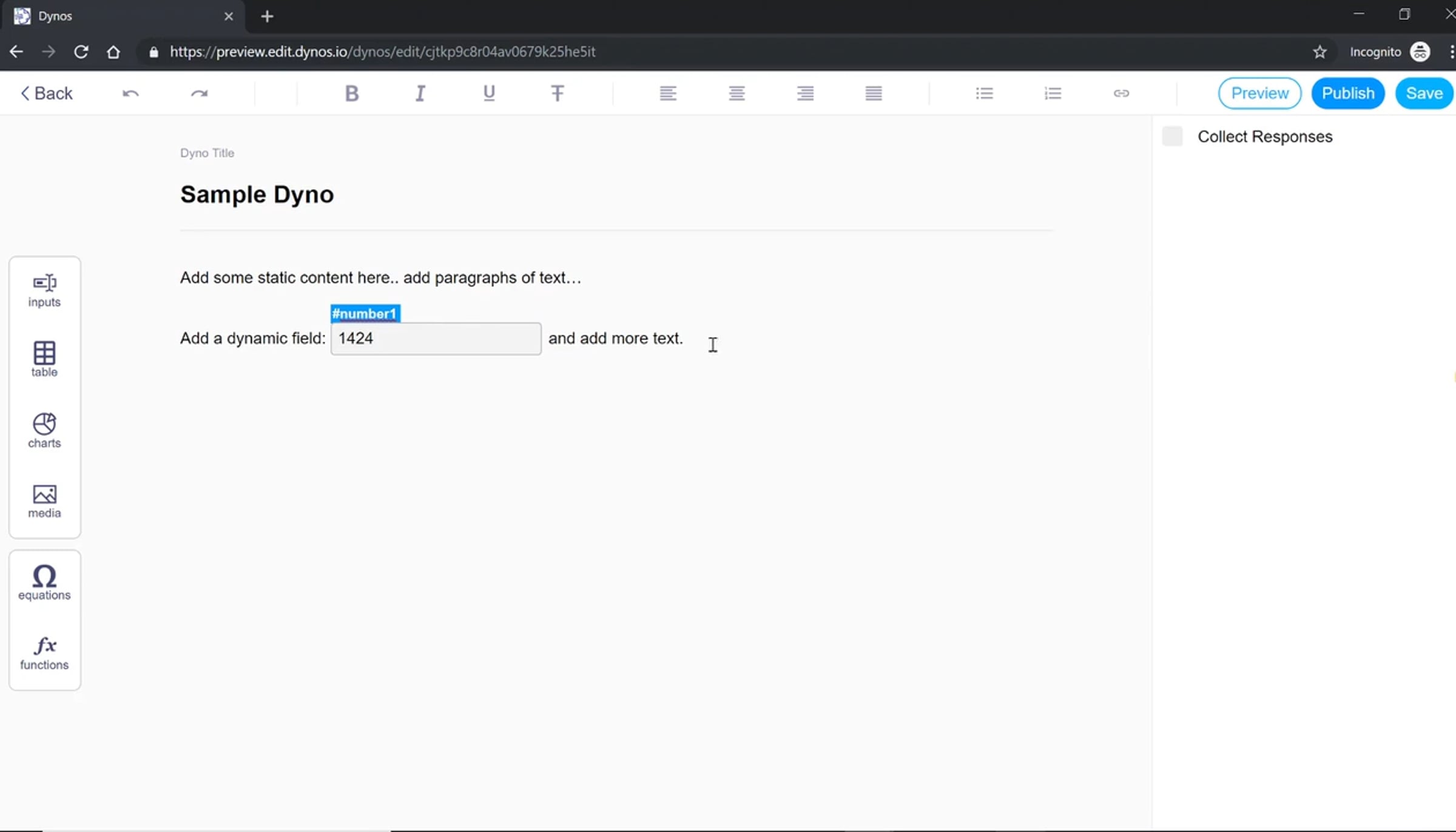The width and height of the screenshot is (1456, 832).
Task: Enable Collect Responses checkbox
Action: point(1172,137)
